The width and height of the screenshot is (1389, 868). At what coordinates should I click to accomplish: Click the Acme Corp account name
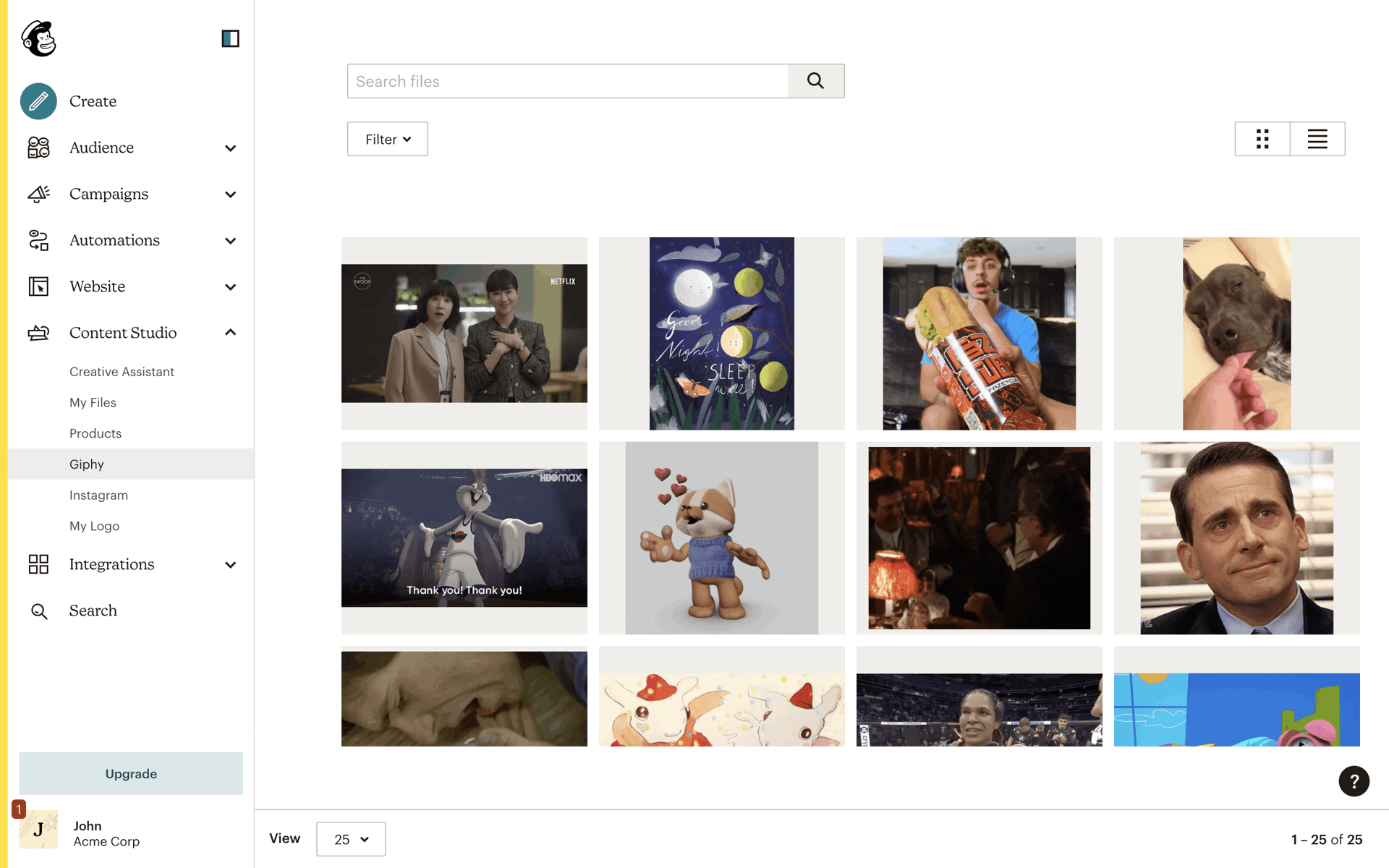pyautogui.click(x=106, y=842)
